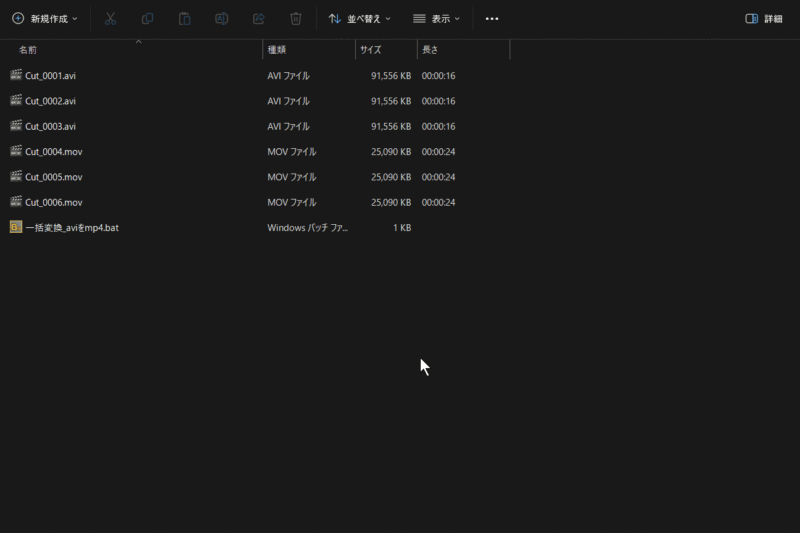Image resolution: width=800 pixels, height=533 pixels.
Task: Expand the 並べ替え sort menu
Action: (x=359, y=19)
